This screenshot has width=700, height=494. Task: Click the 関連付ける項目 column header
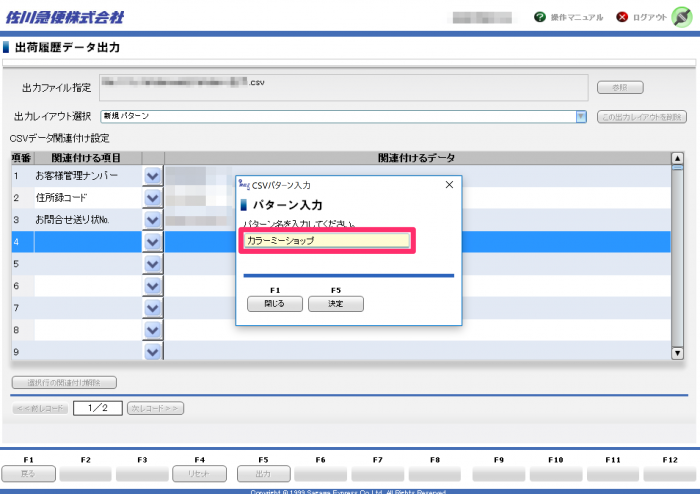(x=88, y=158)
